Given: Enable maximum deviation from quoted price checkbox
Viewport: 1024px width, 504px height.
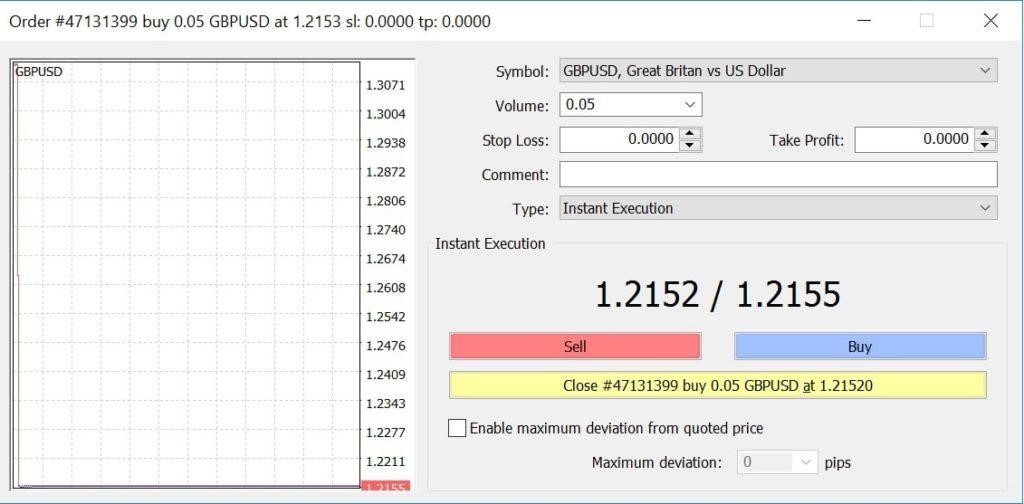Looking at the screenshot, I should [457, 428].
